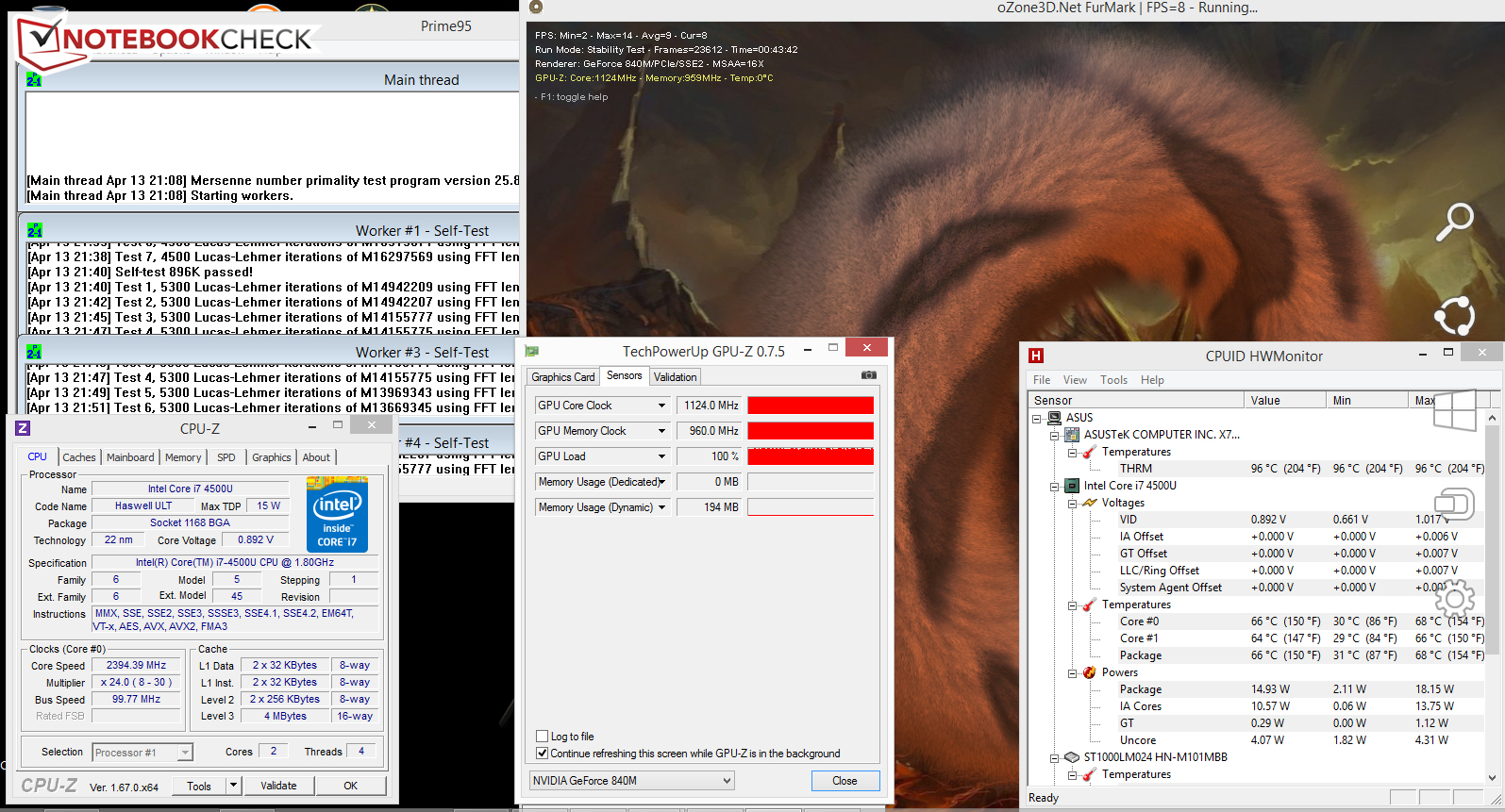Collapse the Intel Core i7 4500U node

tap(1055, 487)
